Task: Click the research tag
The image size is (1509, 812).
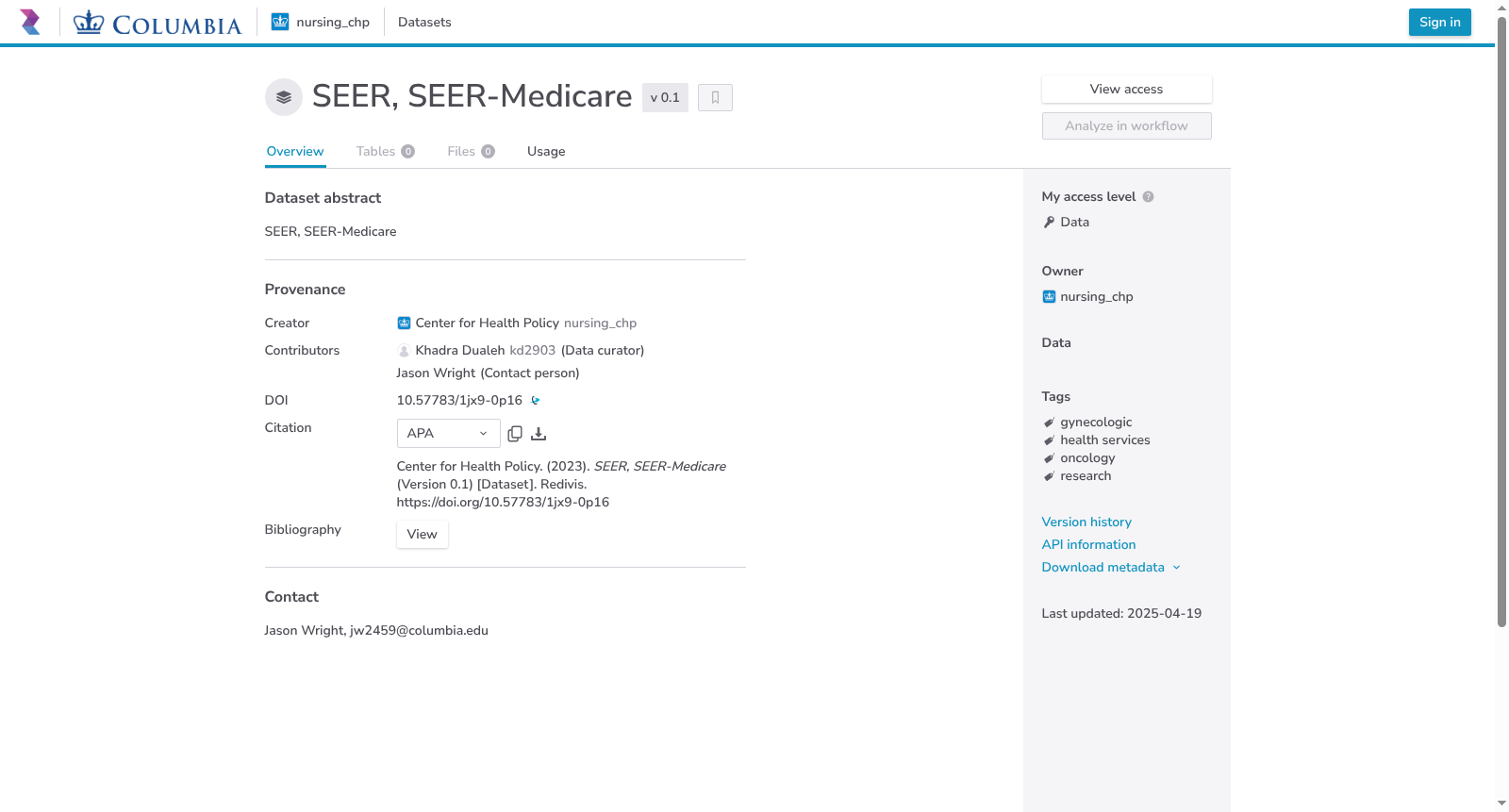Action: tap(1086, 475)
